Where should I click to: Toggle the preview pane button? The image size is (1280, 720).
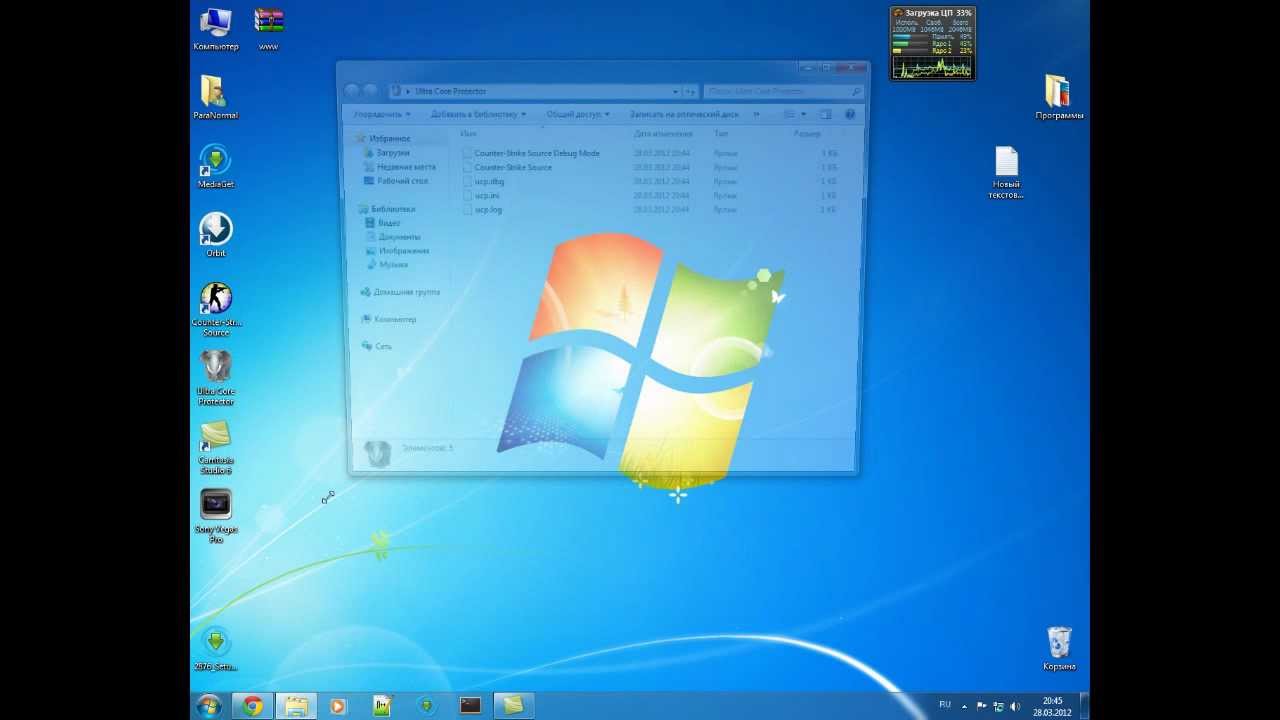tap(825, 114)
